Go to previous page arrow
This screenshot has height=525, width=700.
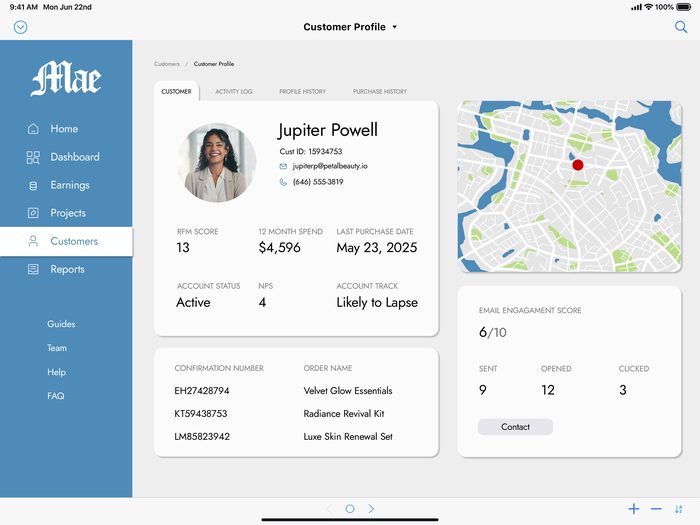pos(329,508)
